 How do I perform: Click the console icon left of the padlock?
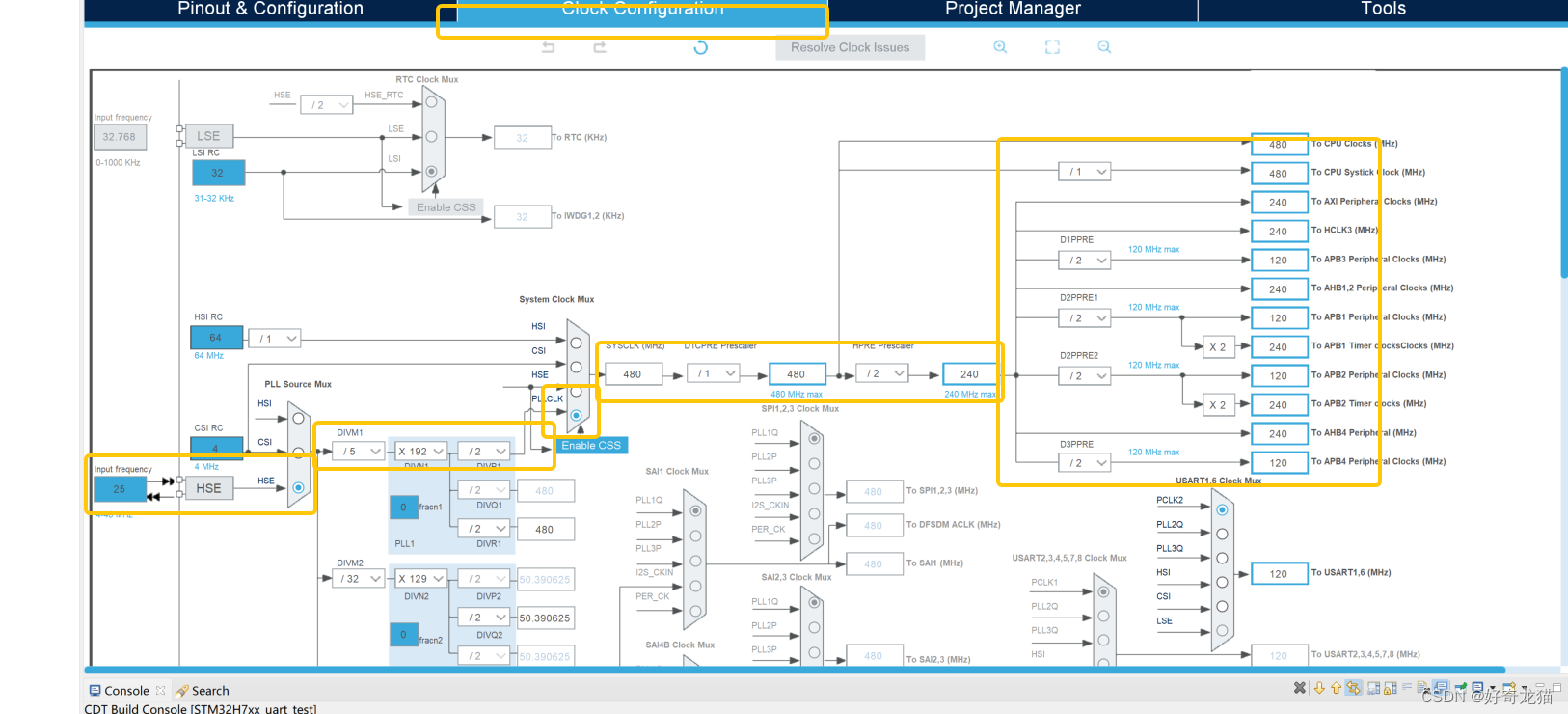click(1373, 688)
